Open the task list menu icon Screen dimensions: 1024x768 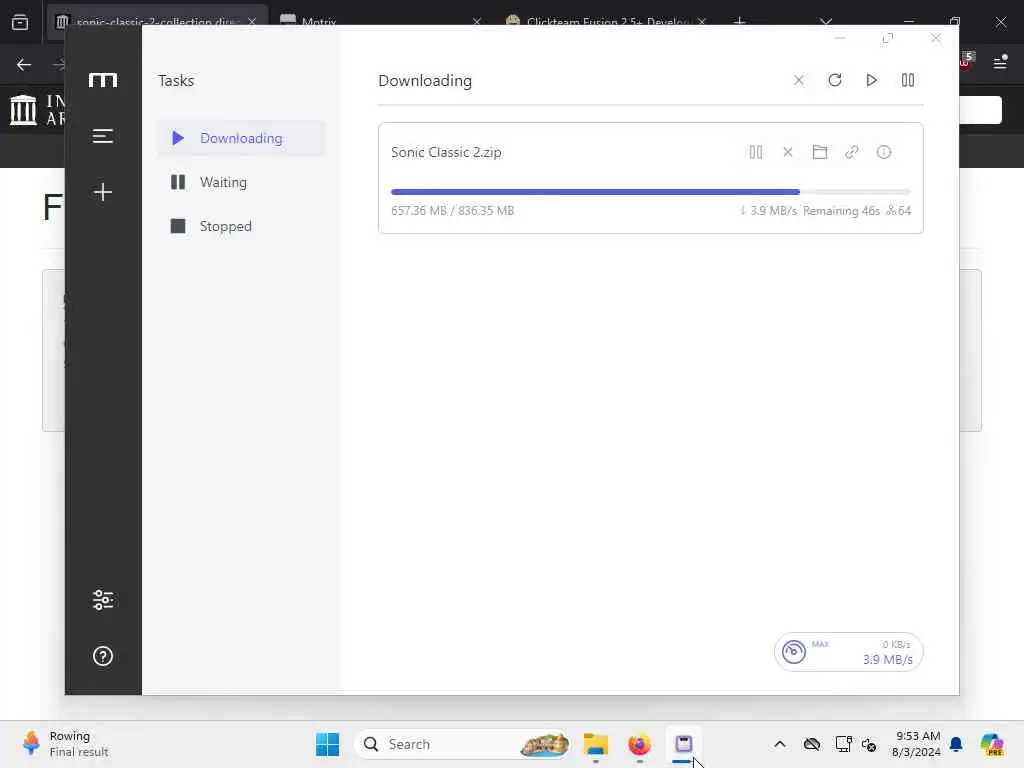tap(103, 136)
